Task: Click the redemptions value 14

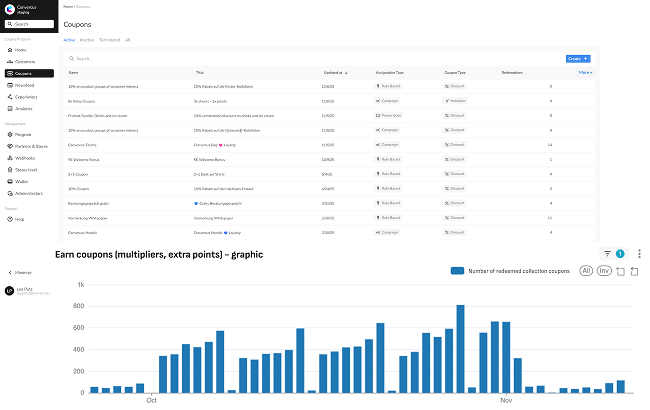Action: [550, 145]
